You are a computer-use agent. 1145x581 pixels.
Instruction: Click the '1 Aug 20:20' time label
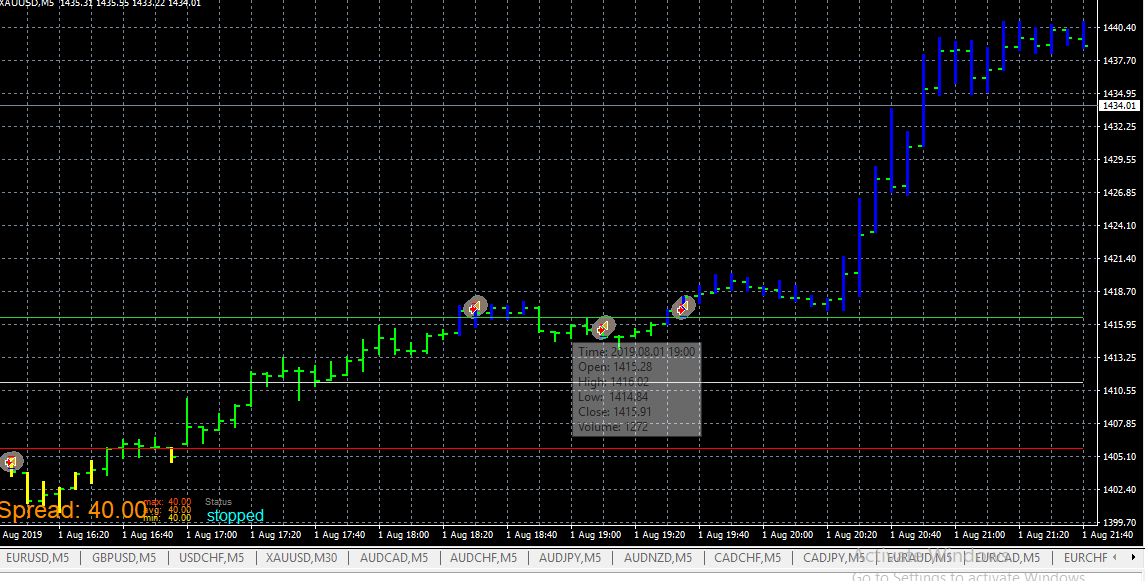(x=853, y=535)
